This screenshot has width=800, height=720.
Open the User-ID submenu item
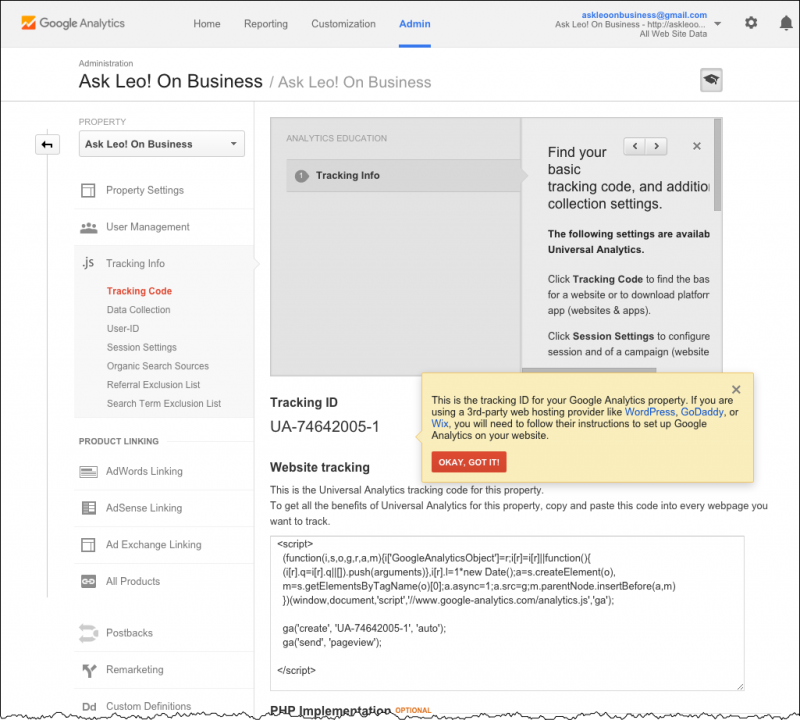coord(123,329)
